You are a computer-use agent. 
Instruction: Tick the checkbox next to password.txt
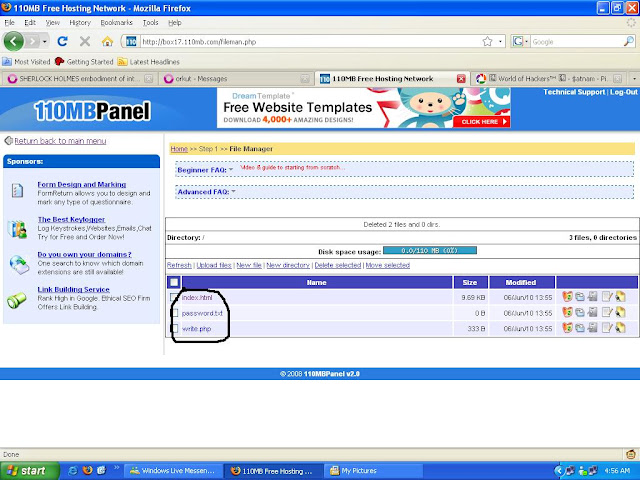pyautogui.click(x=175, y=313)
